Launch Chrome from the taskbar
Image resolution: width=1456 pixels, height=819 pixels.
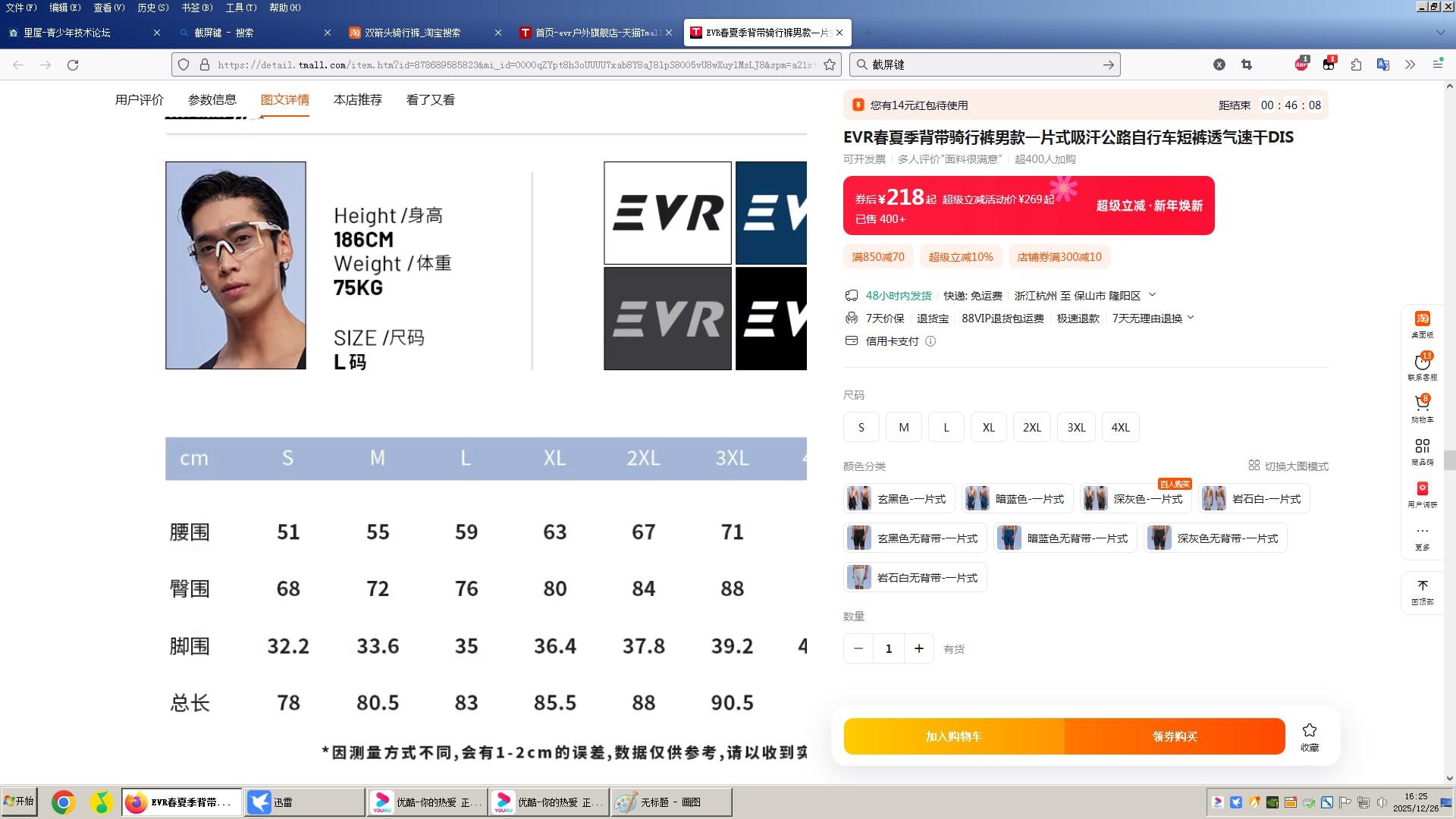[64, 802]
